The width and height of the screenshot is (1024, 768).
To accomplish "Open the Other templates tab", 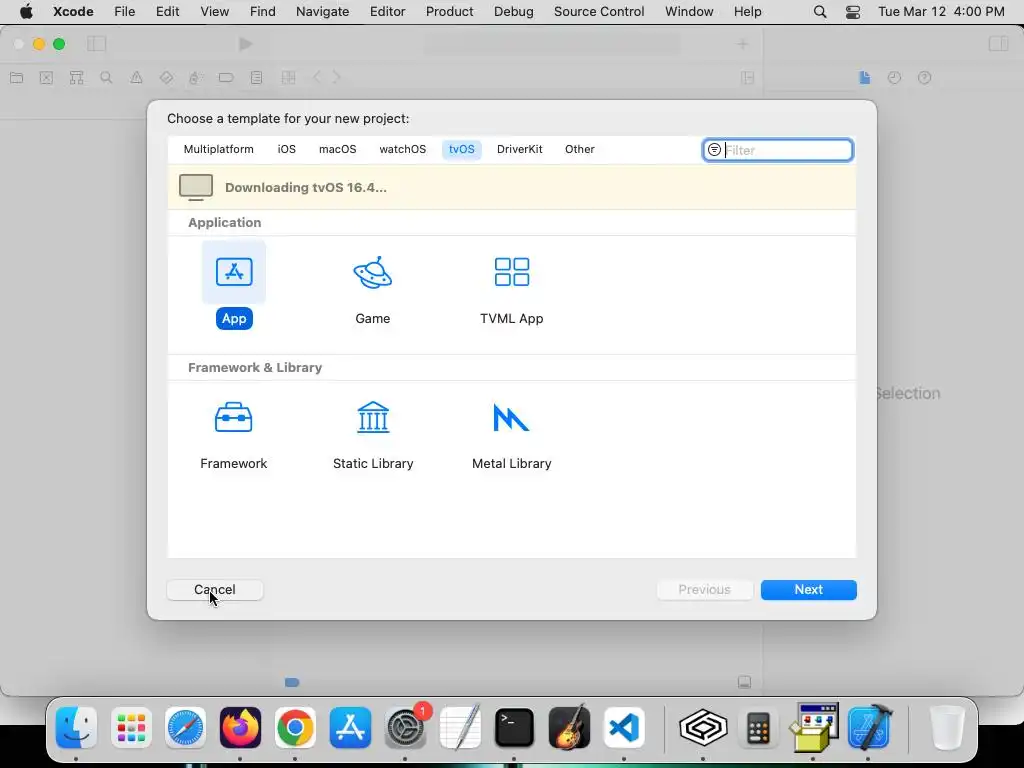I will pos(579,149).
